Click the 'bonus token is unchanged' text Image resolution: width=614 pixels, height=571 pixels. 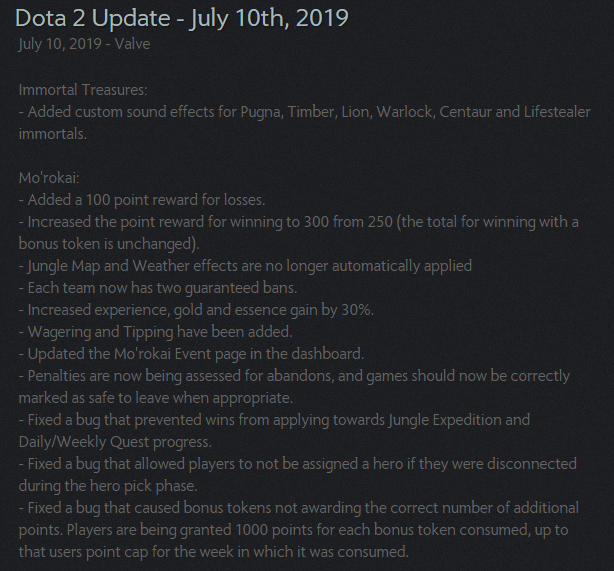109,244
